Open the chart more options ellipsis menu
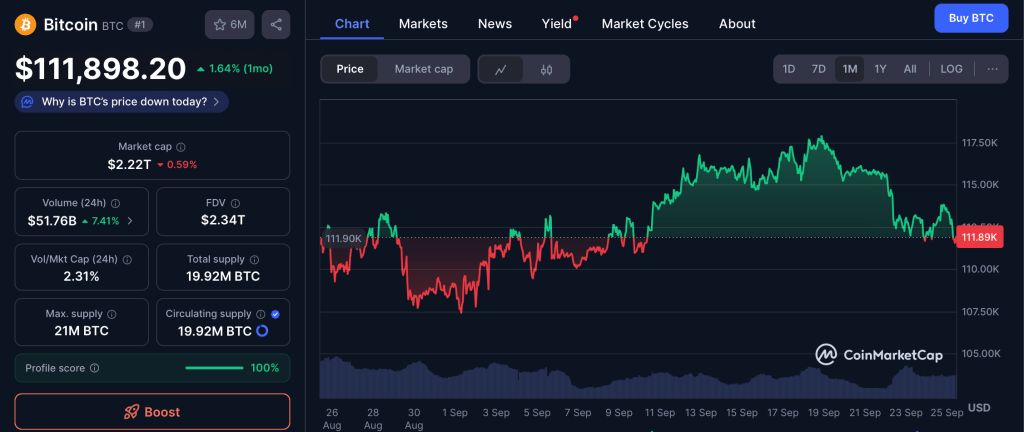The image size is (1024, 432). click(992, 69)
